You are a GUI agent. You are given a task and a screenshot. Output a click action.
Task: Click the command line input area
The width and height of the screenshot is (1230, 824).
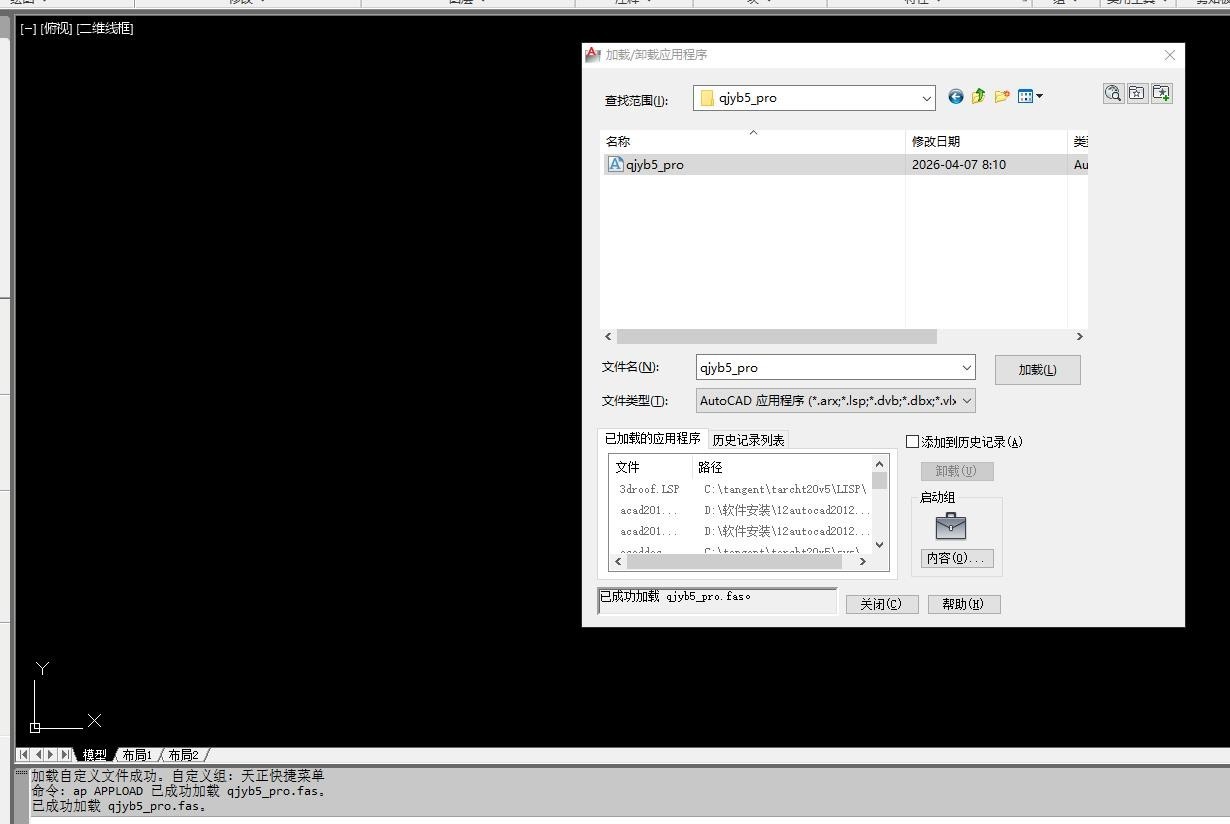click(x=630, y=819)
